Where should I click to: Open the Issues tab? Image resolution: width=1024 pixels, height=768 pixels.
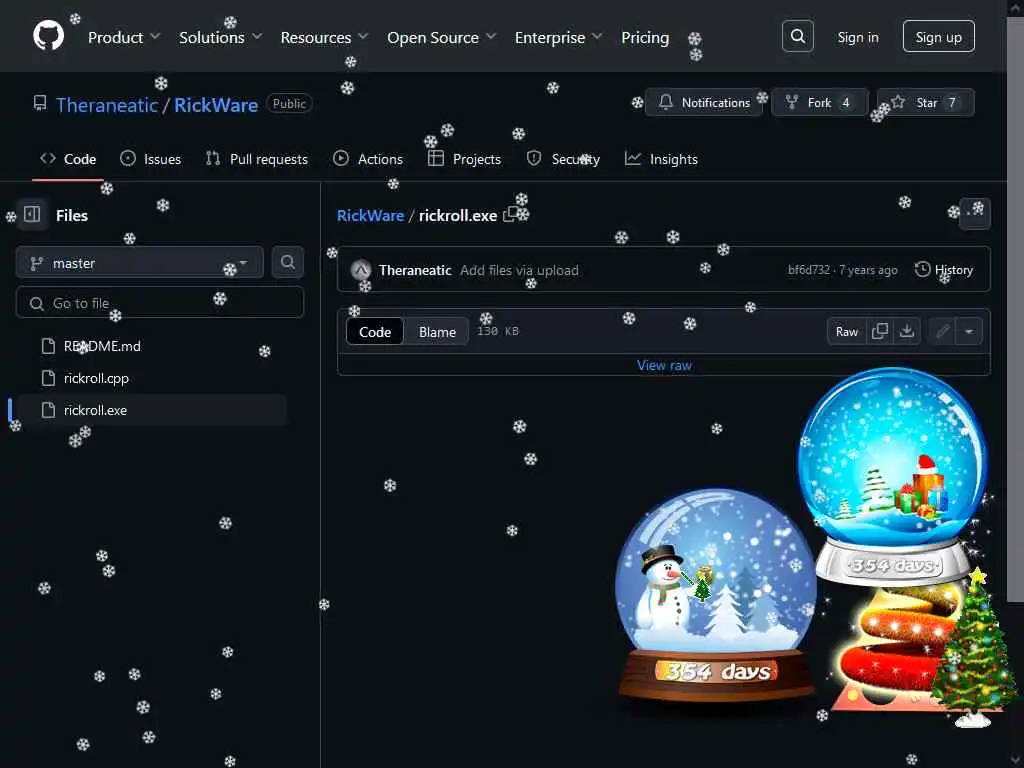151,159
